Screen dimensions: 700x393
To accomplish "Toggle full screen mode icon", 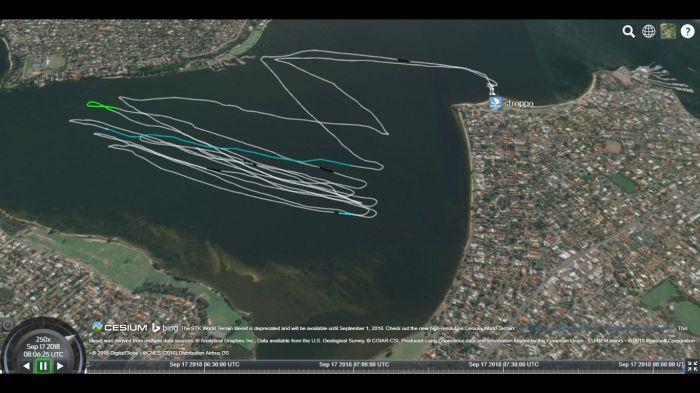I will click(x=692, y=366).
